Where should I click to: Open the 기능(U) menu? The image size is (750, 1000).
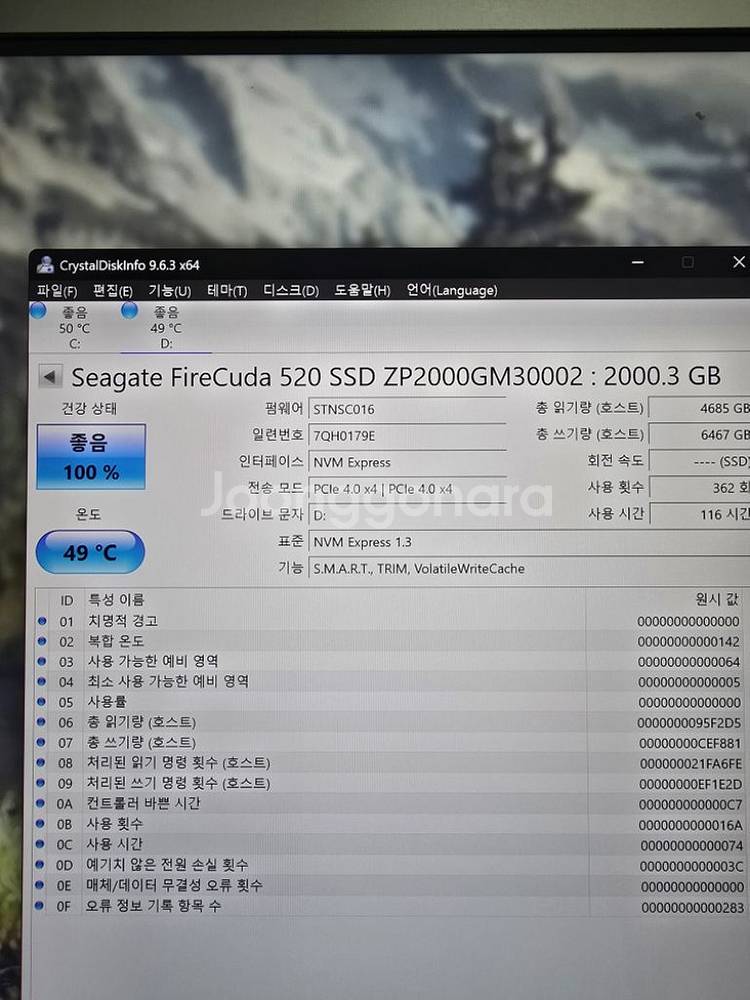[170, 291]
